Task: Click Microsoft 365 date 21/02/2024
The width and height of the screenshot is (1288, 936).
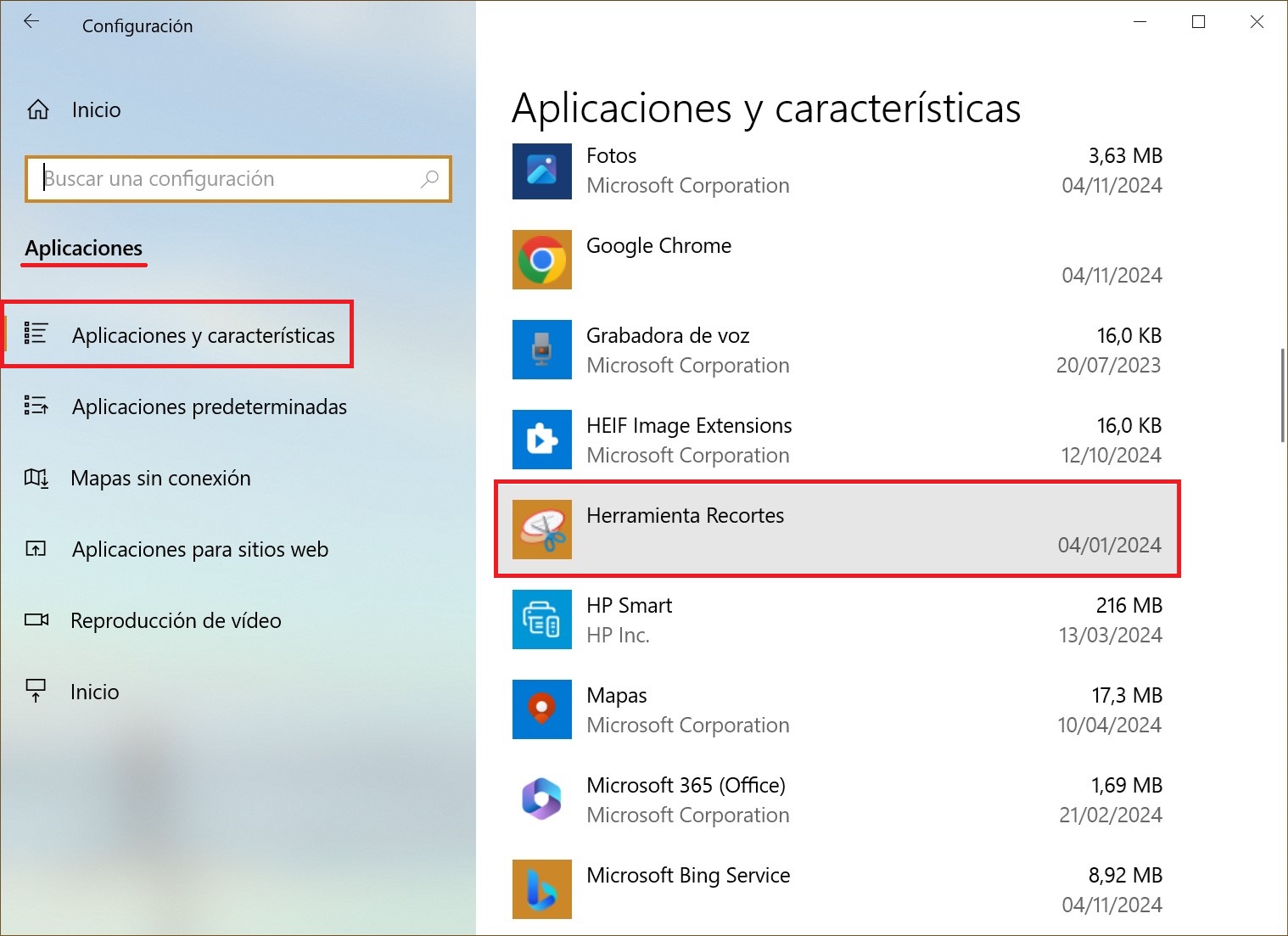Action: [x=1110, y=815]
